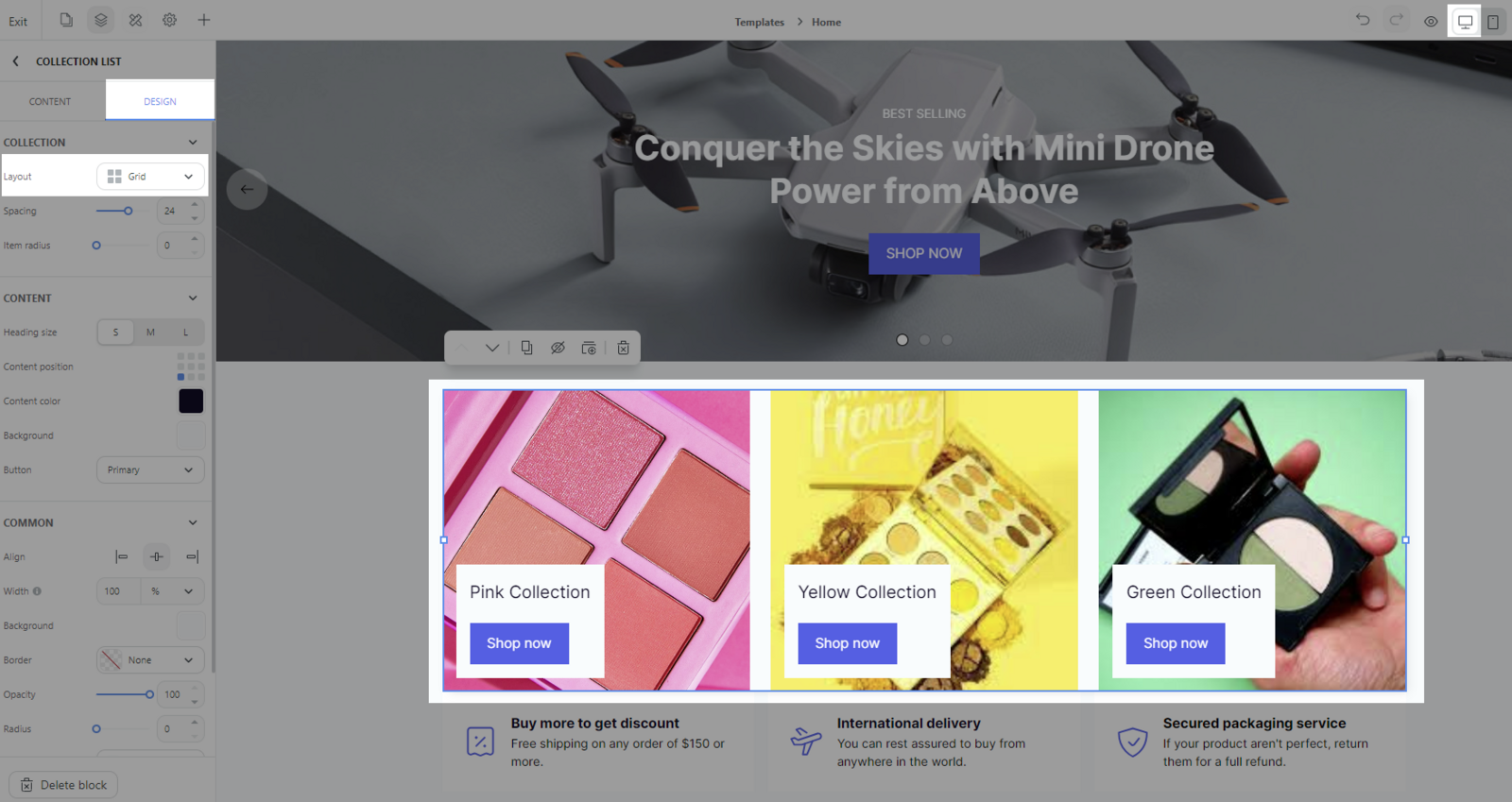Image resolution: width=1512 pixels, height=802 pixels.
Task: Toggle the preview eye icon
Action: tap(1431, 21)
